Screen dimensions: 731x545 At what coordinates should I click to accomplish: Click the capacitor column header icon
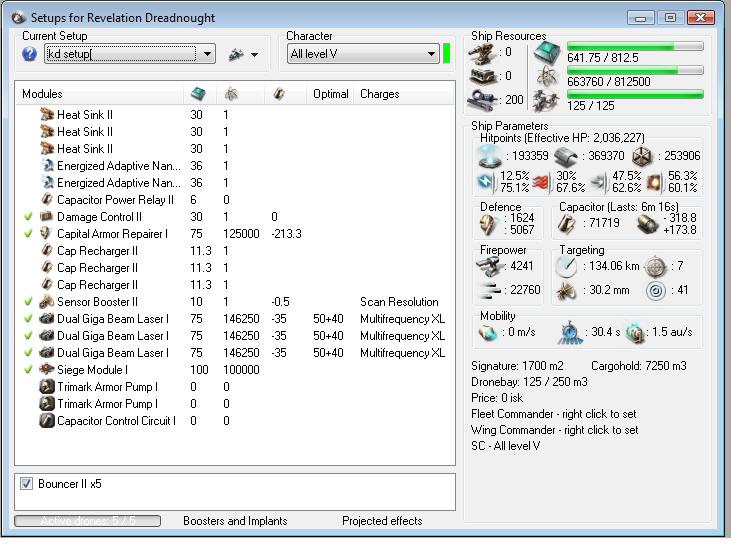click(x=279, y=94)
